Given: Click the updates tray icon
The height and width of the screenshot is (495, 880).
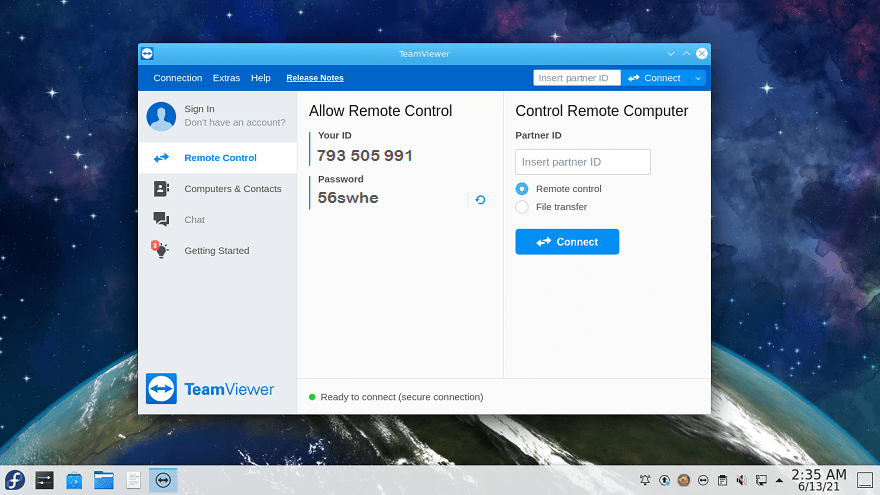Looking at the screenshot, I should click(664, 480).
